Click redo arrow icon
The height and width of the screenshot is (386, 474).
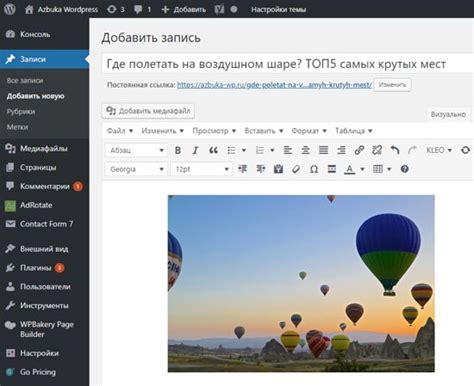[x=412, y=150]
